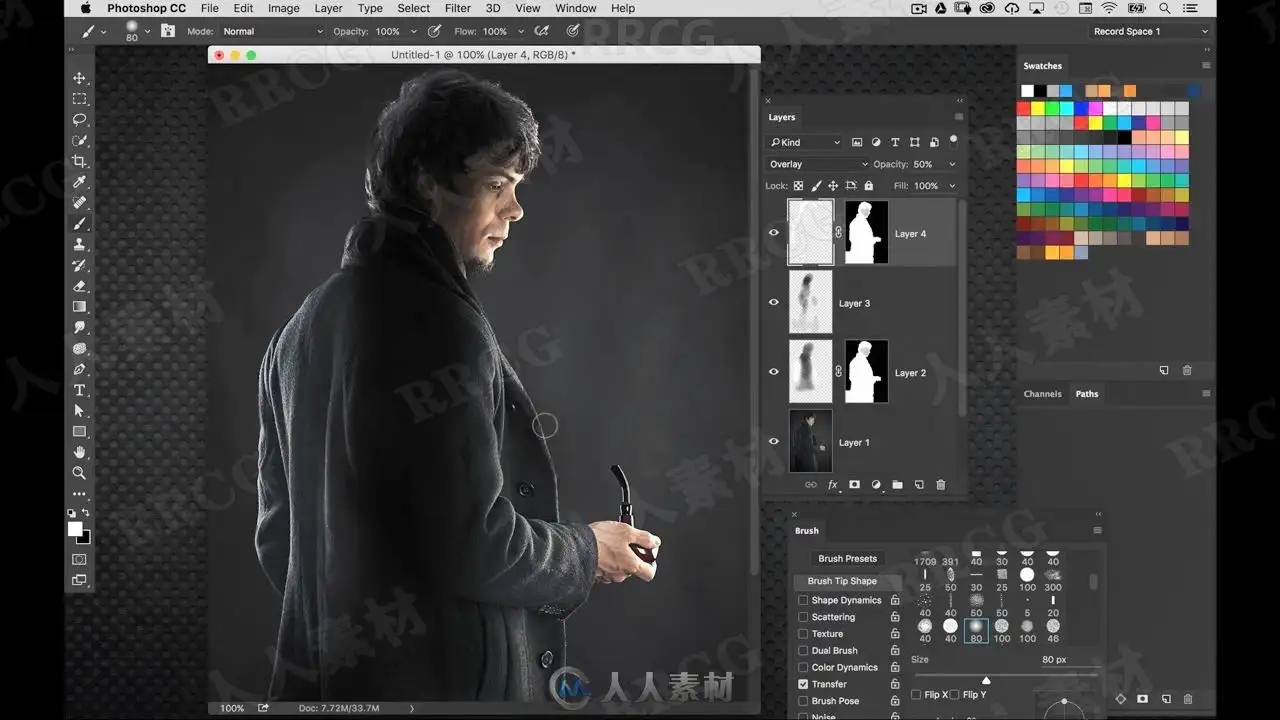Select the Pen tool
1280x720 pixels.
click(x=80, y=369)
